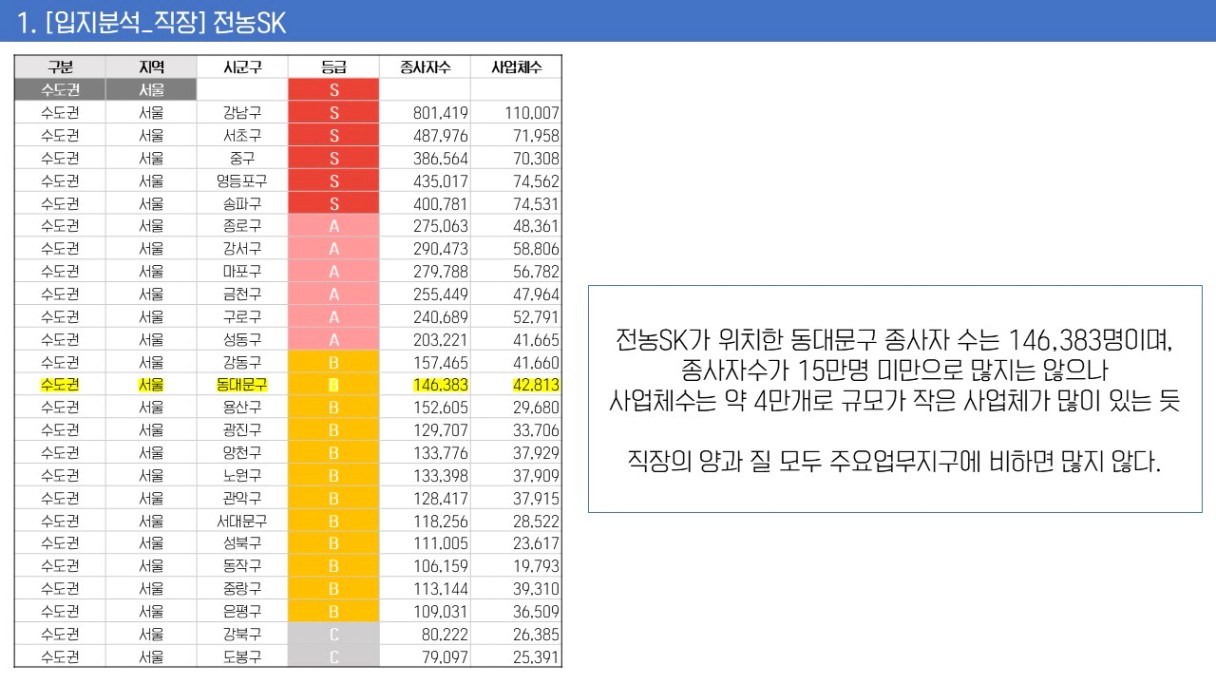
Task: Click the '서초구' district cell
Action: click(242, 135)
